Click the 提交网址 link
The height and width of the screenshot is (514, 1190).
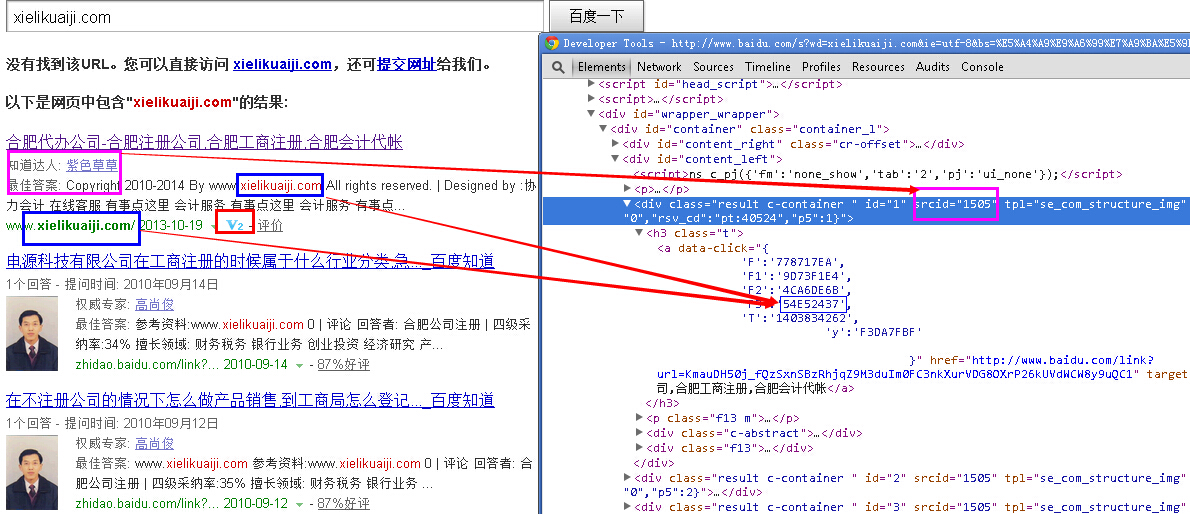click(406, 65)
